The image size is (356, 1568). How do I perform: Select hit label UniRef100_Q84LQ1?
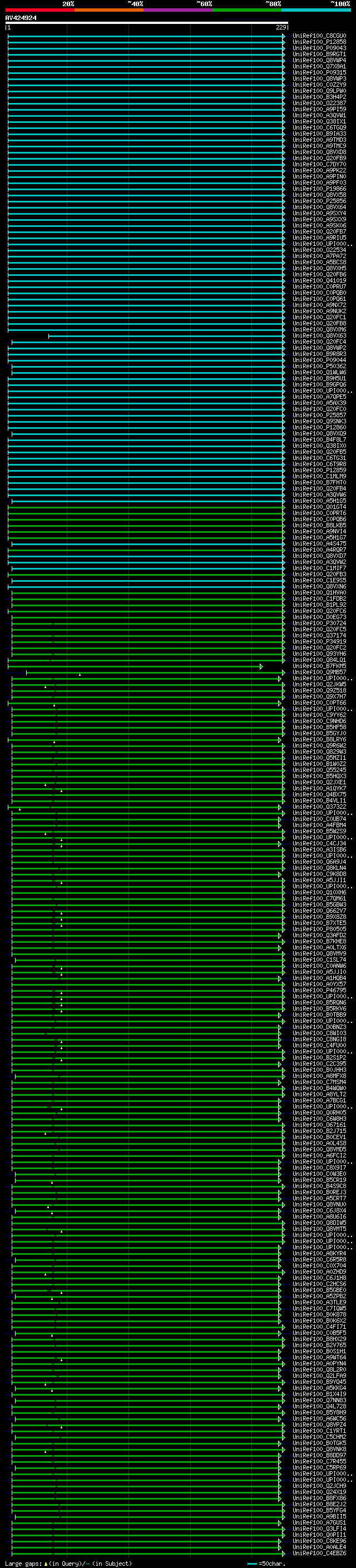pyautogui.click(x=319, y=660)
